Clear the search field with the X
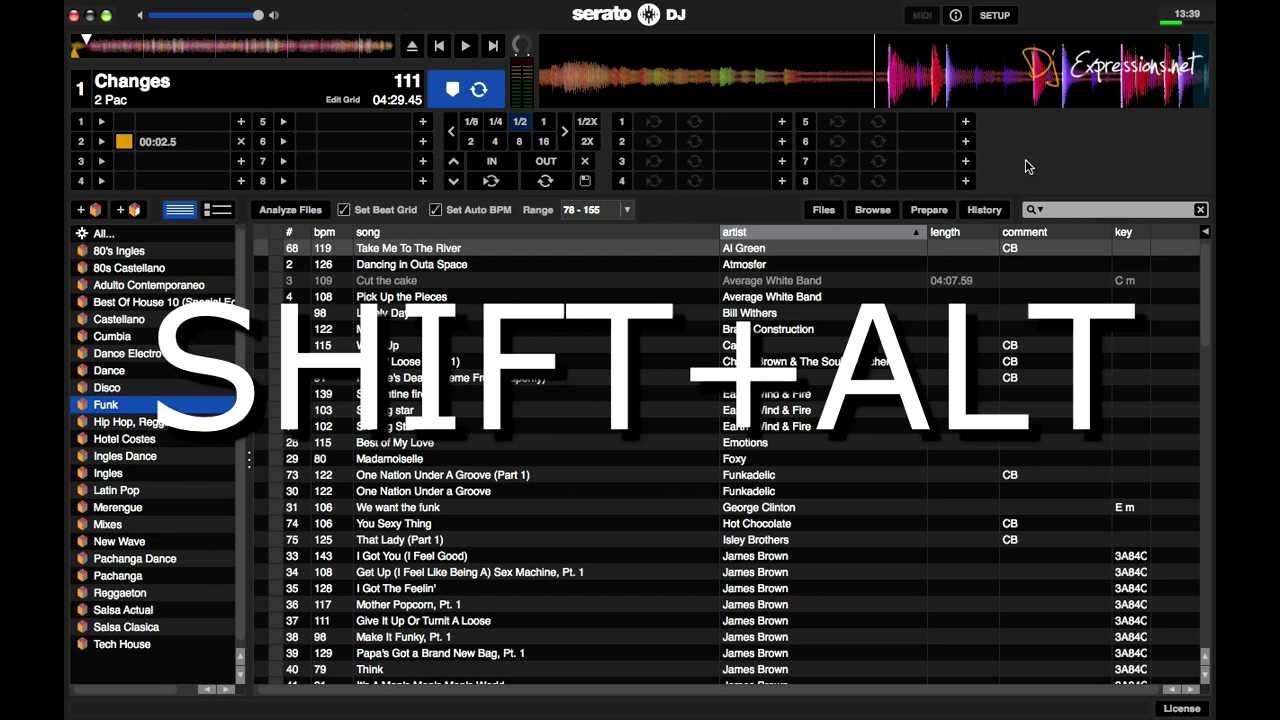1280x720 pixels. [x=1200, y=210]
